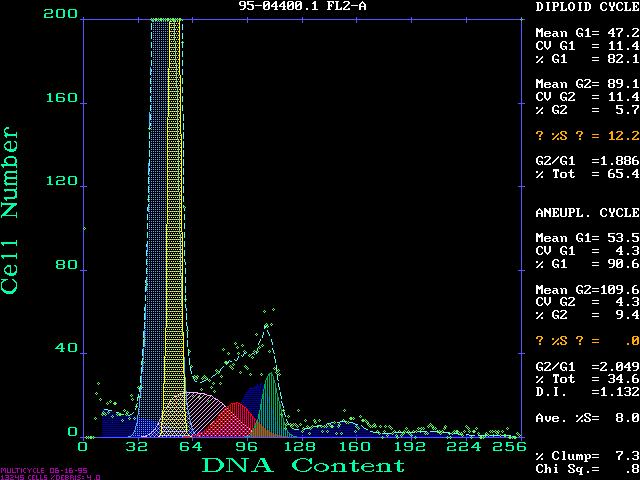Select the Mean G2=109.6 value
The width and height of the screenshot is (640, 480).
coord(587,290)
